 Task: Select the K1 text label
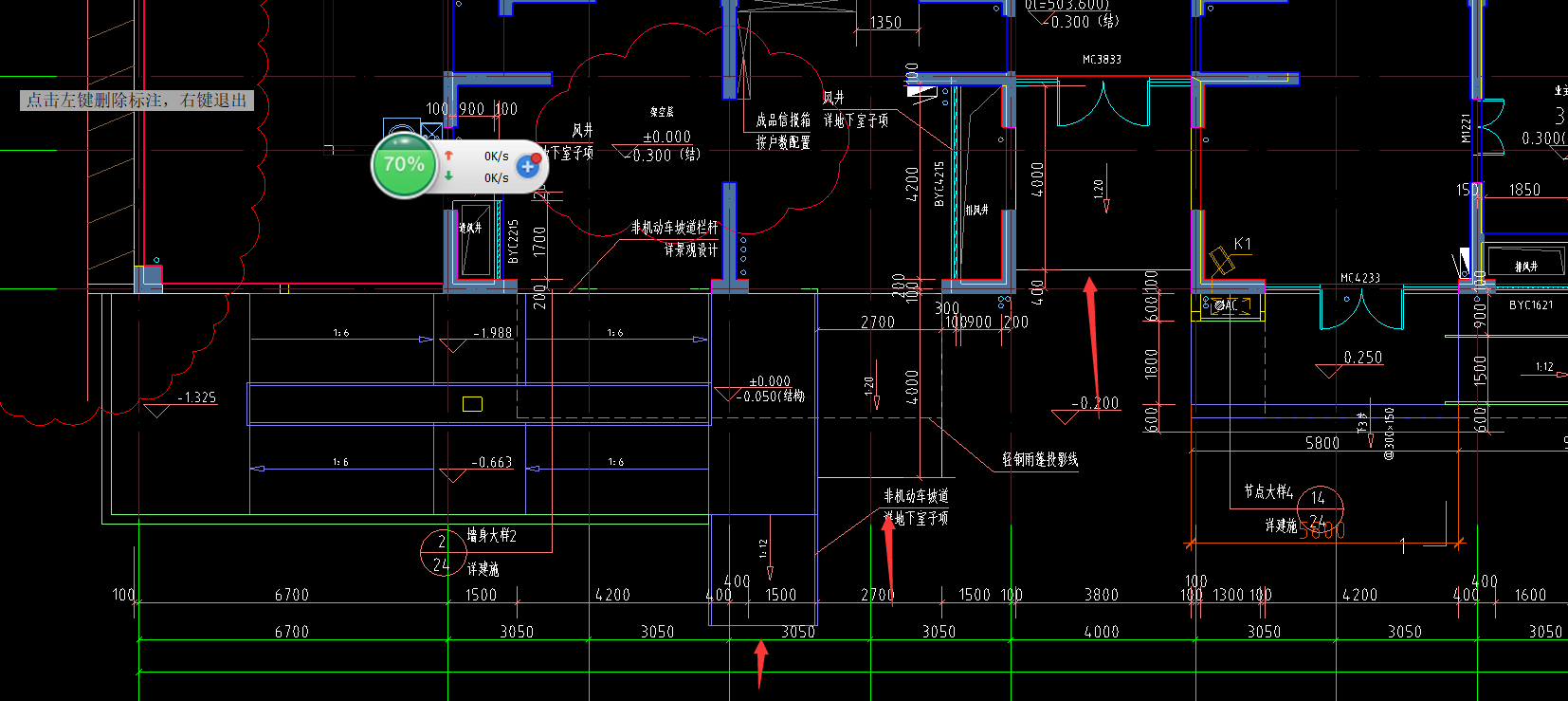coord(1243,244)
